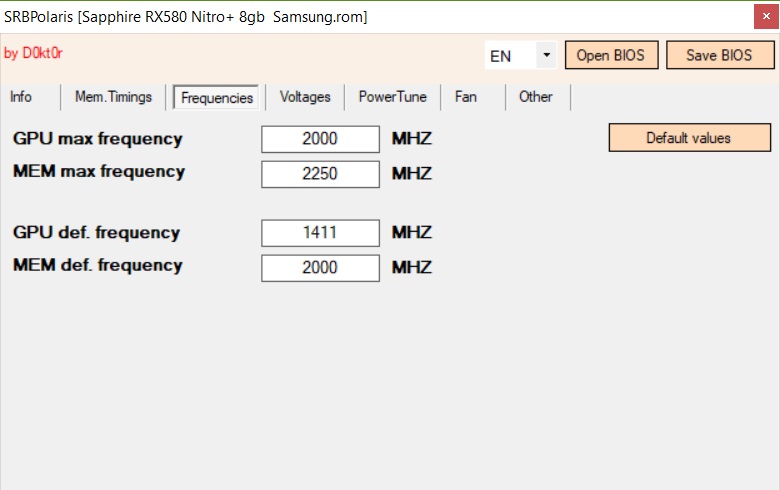The height and width of the screenshot is (490, 780).
Task: Click the SRBPolaris window title text
Action: pyautogui.click(x=186, y=17)
